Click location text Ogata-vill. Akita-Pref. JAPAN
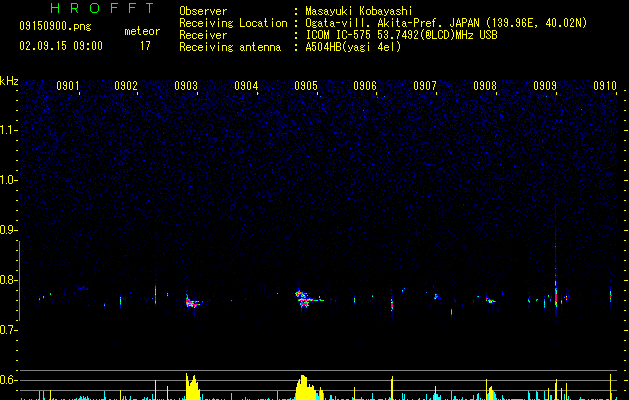 (x=392, y=23)
